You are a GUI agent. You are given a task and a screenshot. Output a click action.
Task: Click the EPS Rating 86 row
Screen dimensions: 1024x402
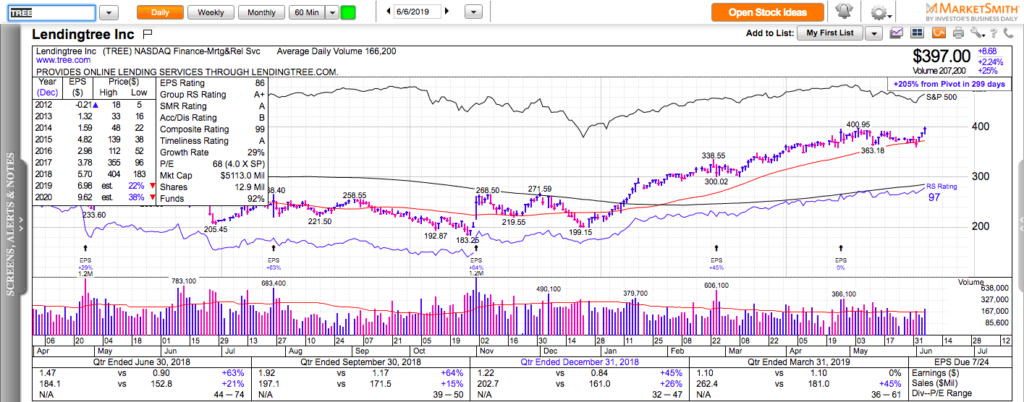tap(212, 84)
